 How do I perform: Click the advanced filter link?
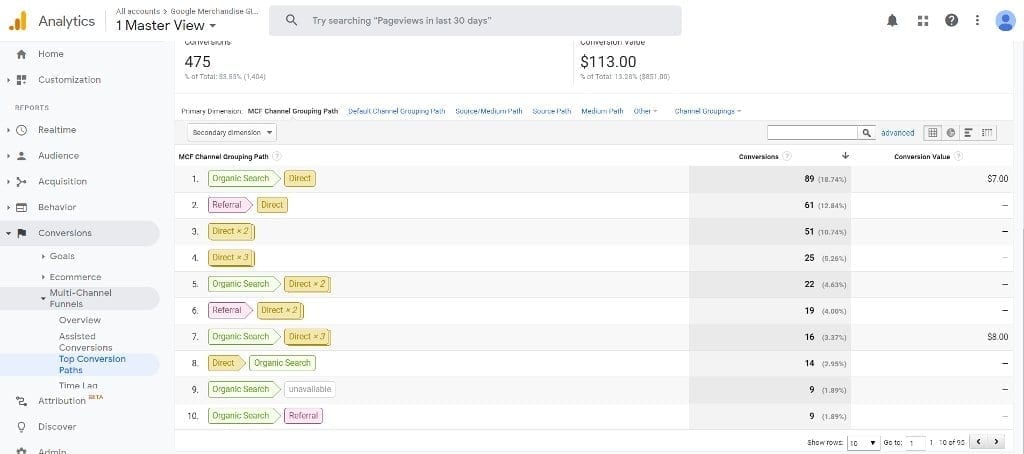(897, 133)
